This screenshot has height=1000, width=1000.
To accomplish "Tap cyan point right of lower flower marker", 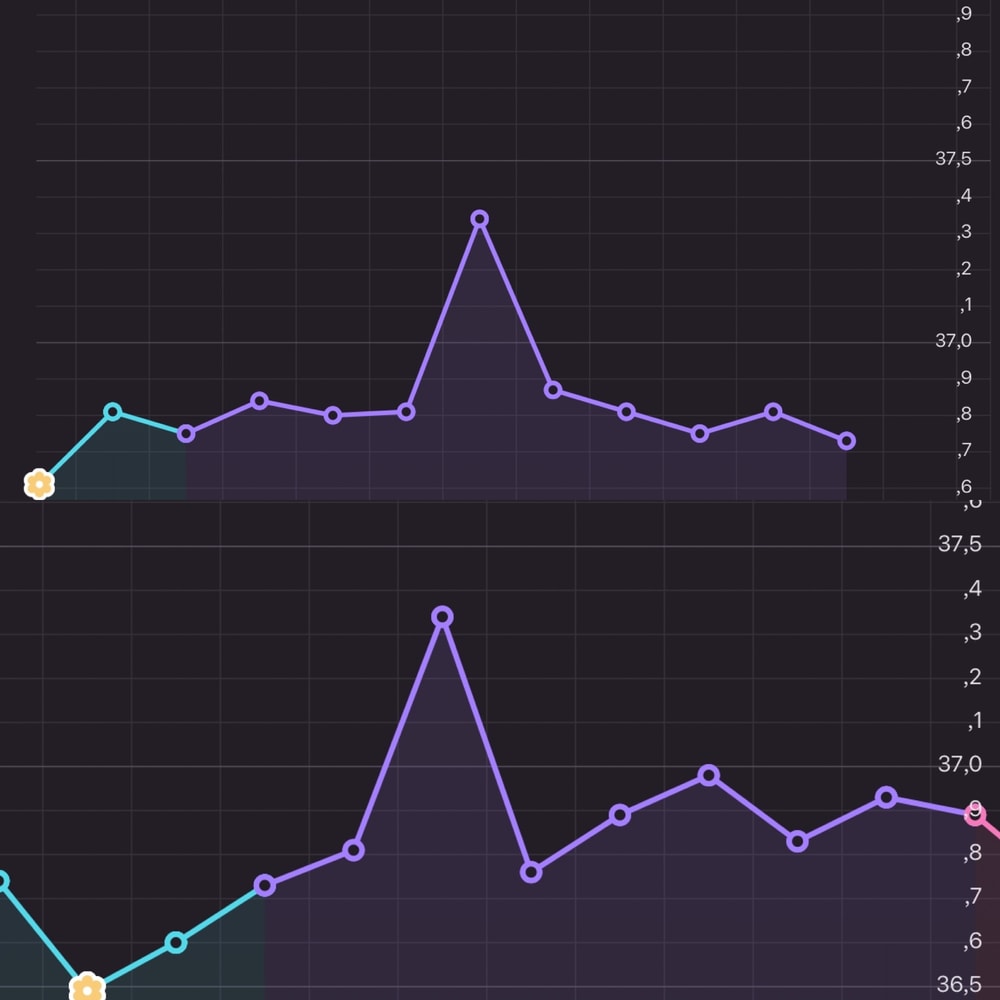I will tap(176, 942).
